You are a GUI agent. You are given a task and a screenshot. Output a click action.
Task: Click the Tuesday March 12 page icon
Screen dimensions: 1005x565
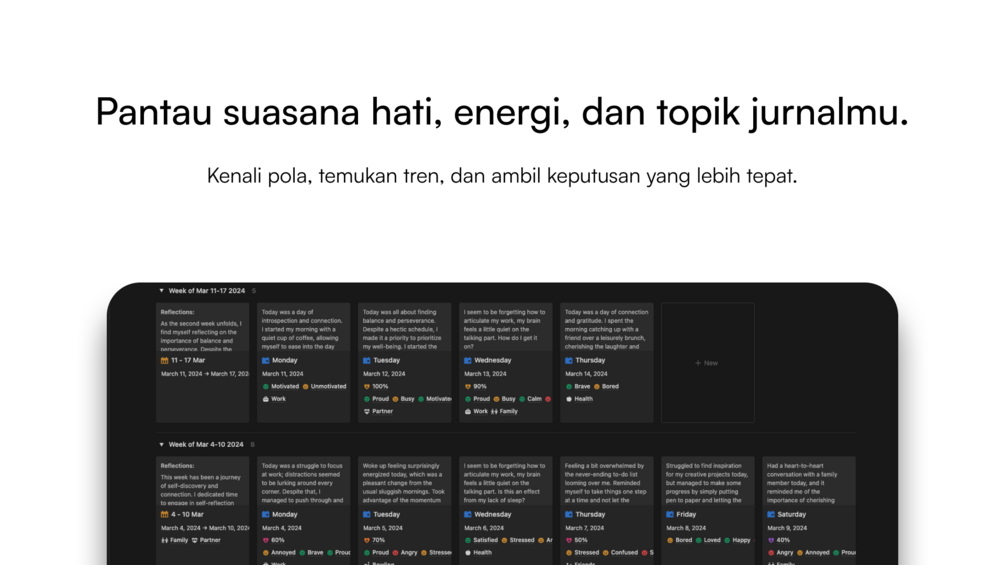pyautogui.click(x=367, y=361)
